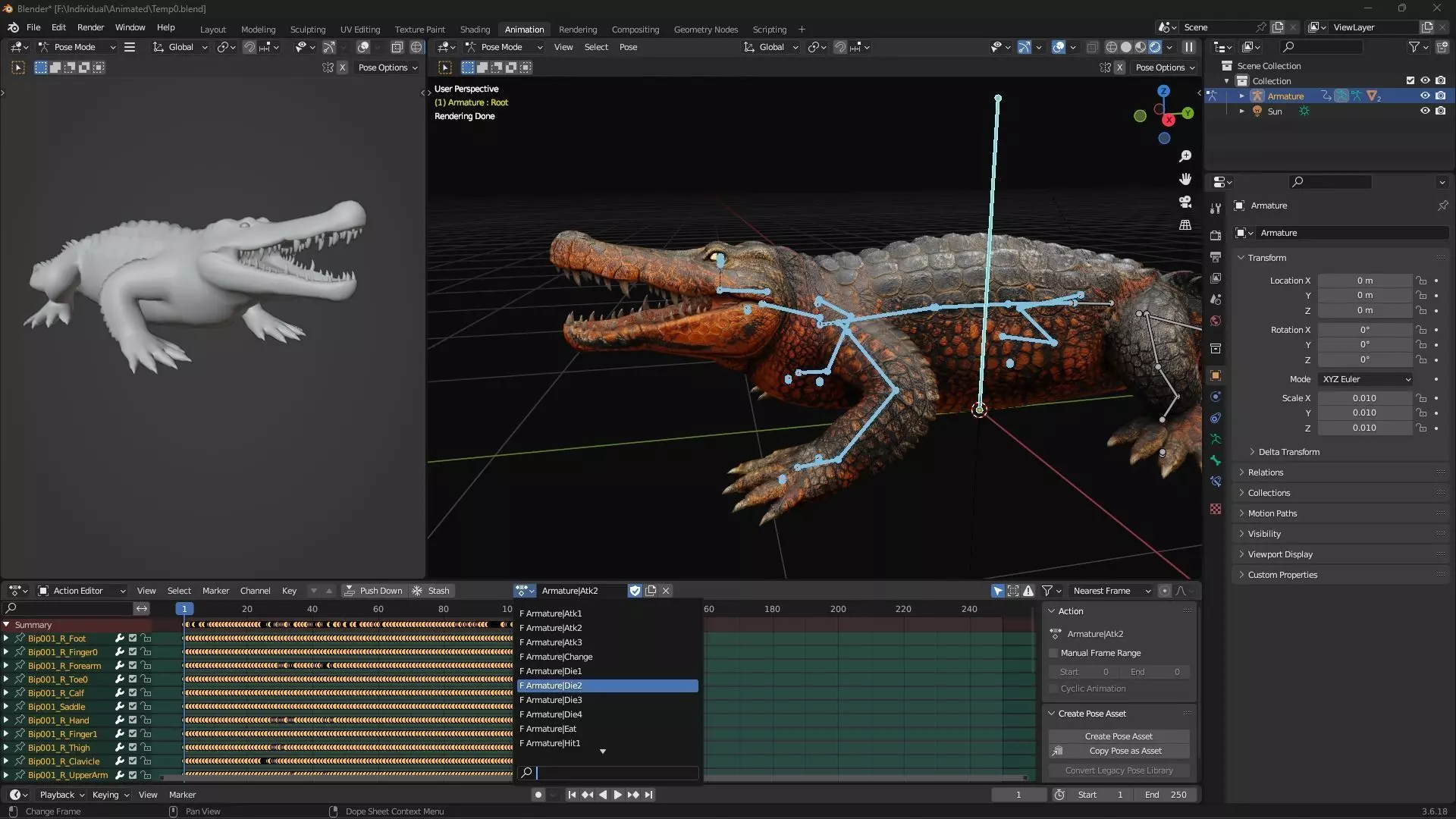Expand the Delta Transform panel

pyautogui.click(x=1288, y=452)
